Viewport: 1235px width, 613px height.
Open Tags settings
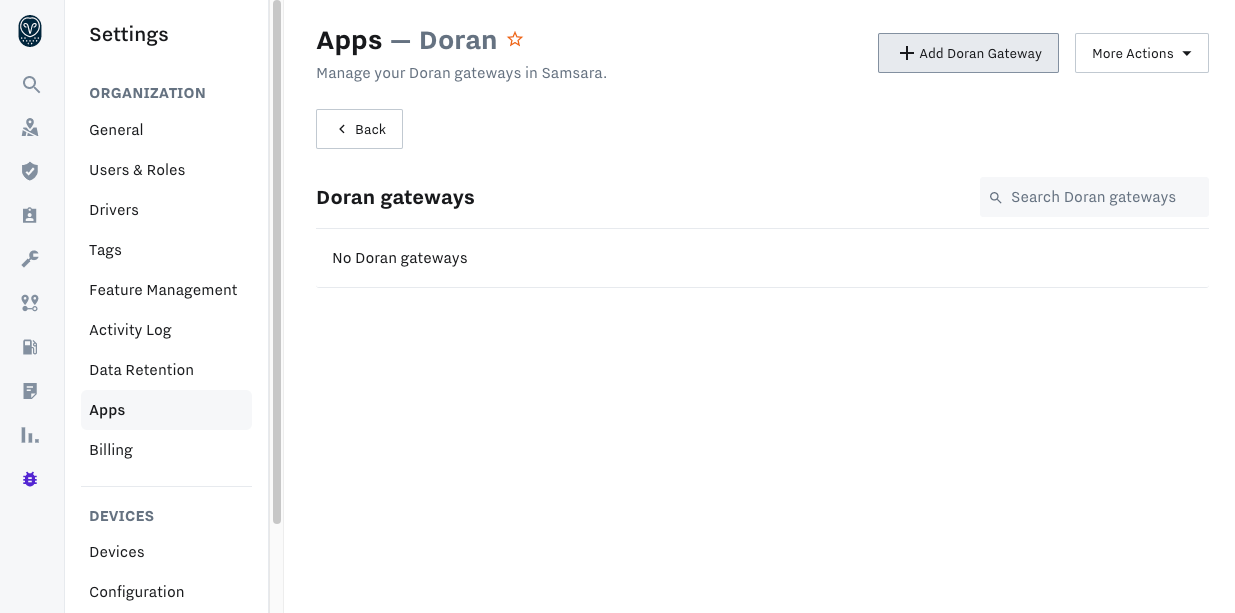pos(166,250)
